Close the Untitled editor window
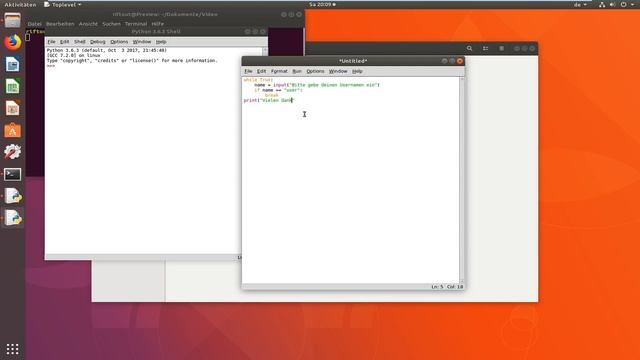640x360 pixels. [460, 61]
